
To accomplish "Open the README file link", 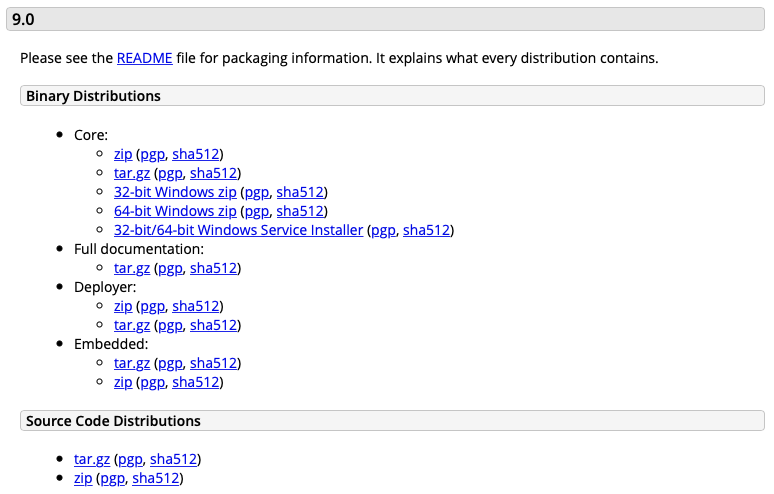I will point(145,58).
